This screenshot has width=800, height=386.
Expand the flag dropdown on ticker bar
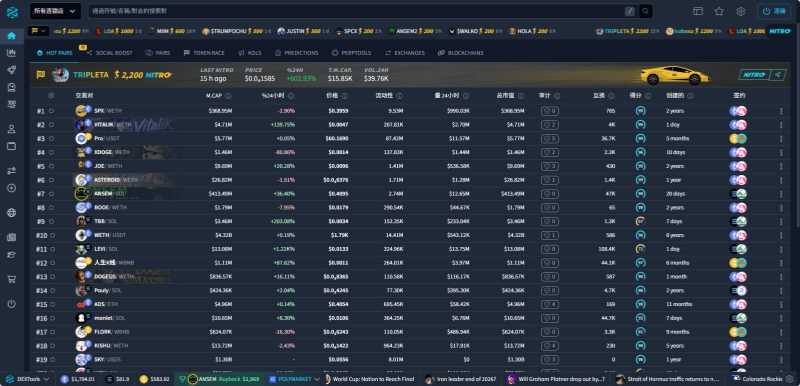[x=38, y=31]
